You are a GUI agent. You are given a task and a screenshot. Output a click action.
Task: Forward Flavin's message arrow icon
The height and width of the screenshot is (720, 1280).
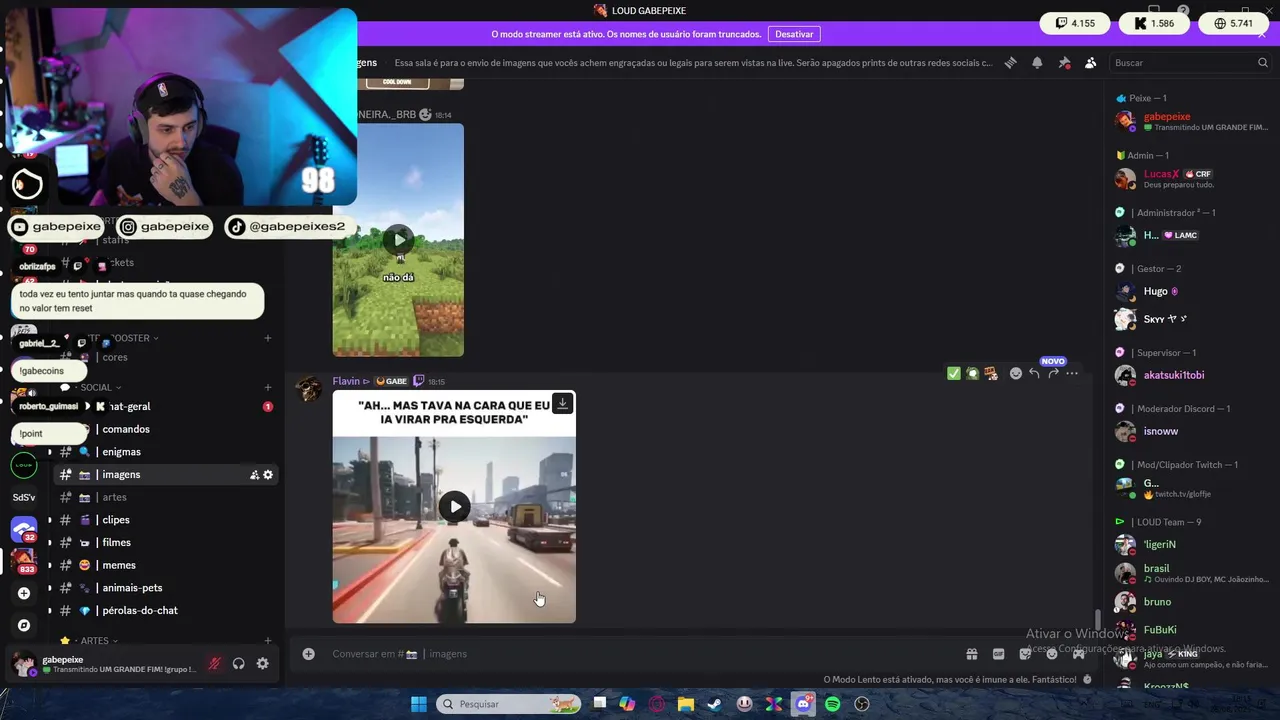pyautogui.click(x=1053, y=373)
